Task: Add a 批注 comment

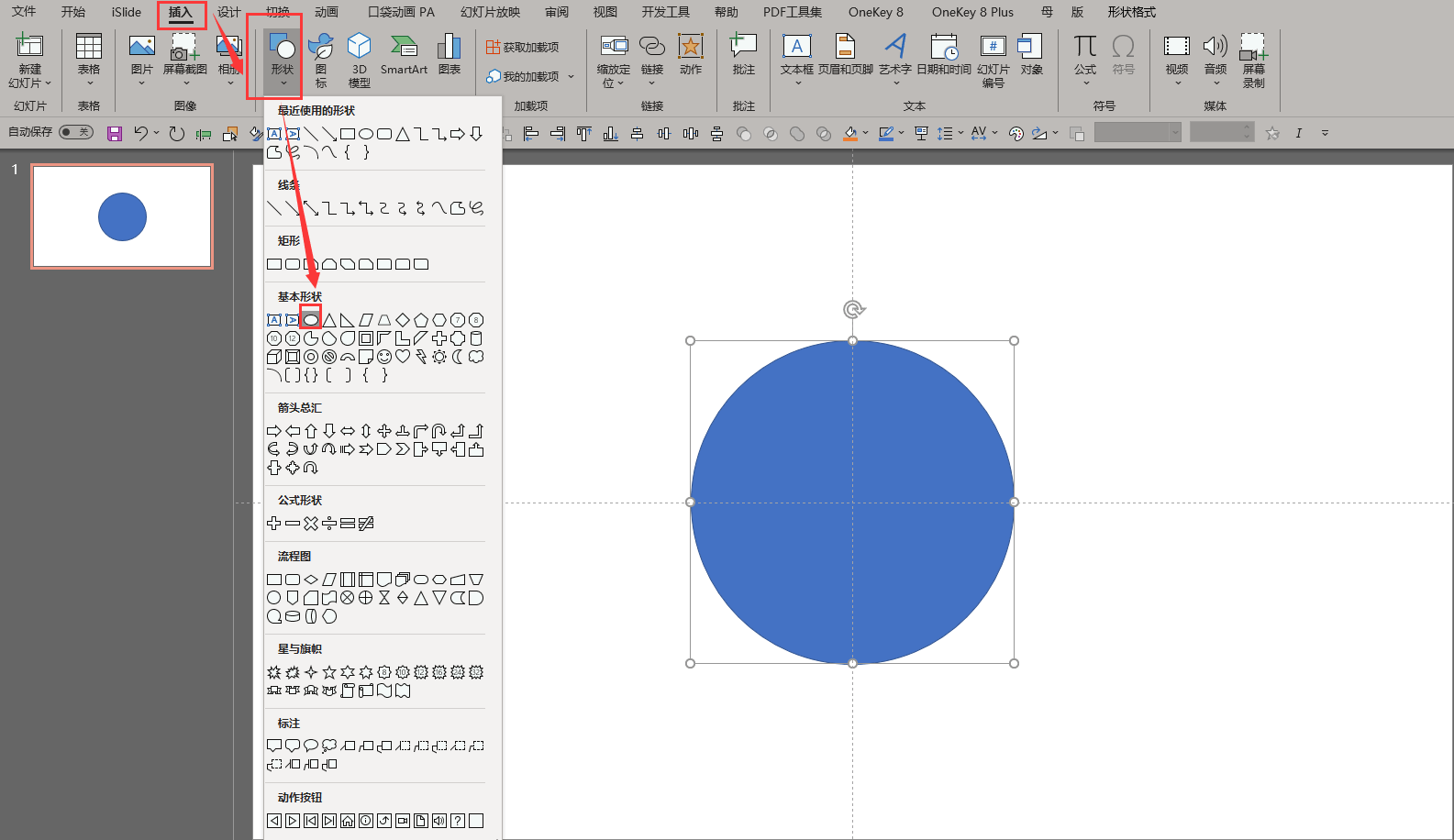Action: coord(744,55)
